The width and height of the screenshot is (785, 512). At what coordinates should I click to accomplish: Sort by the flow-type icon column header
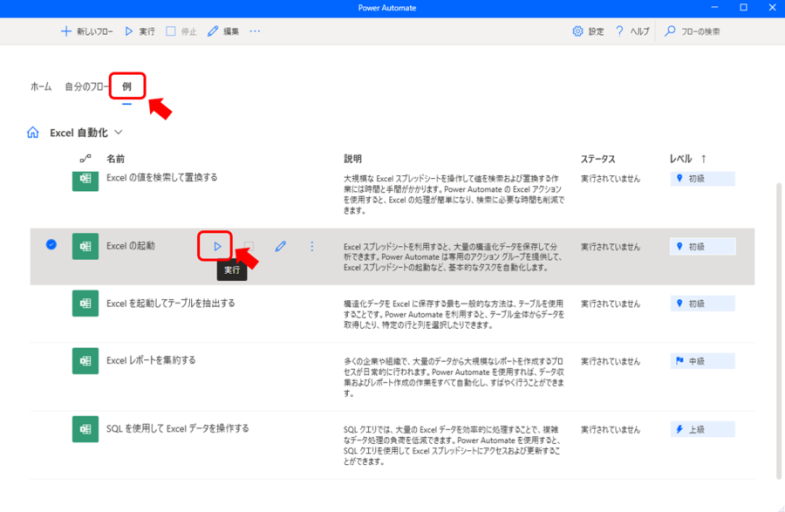point(86,159)
